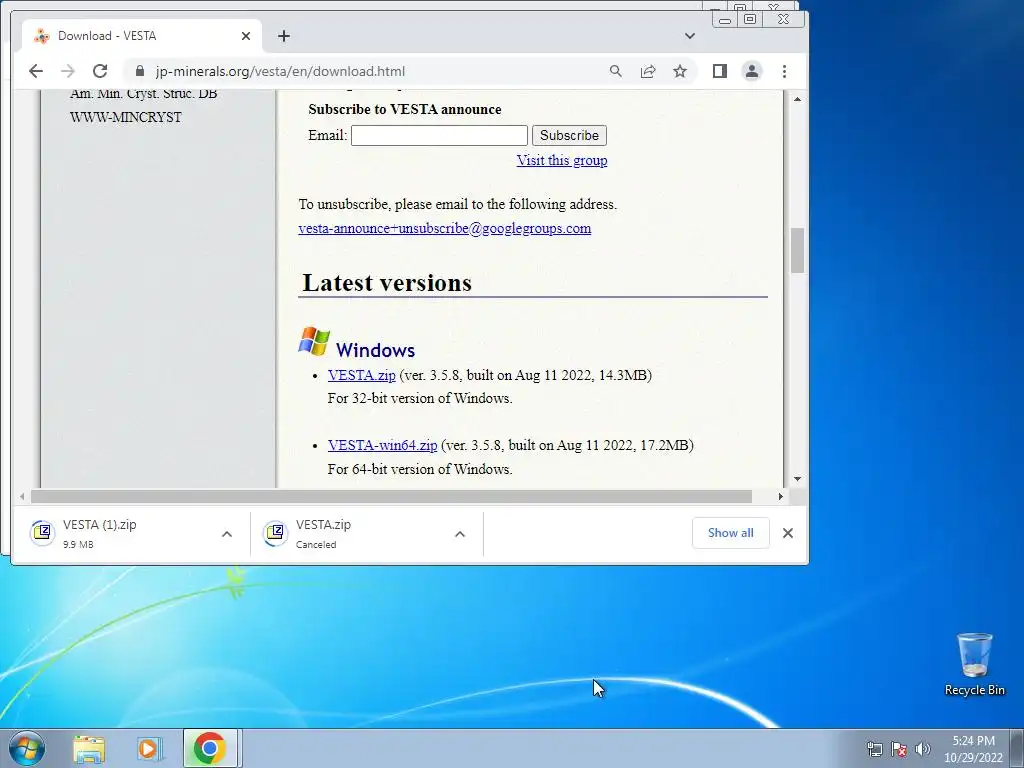Viewport: 1024px width, 768px height.
Task: Open the Recycle Bin on desktop
Action: (x=974, y=664)
